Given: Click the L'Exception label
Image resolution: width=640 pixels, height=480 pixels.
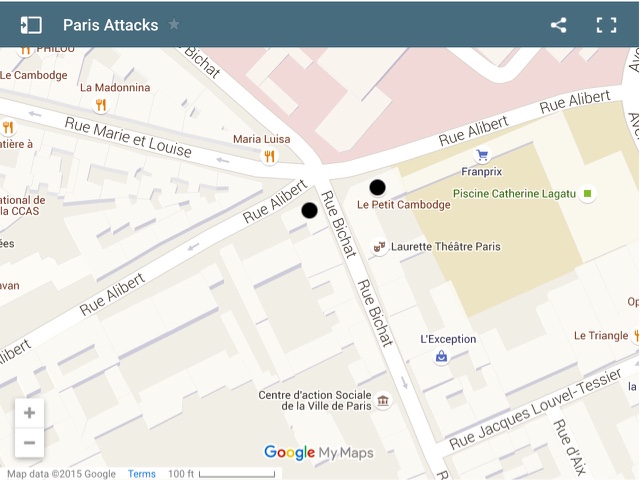Looking at the screenshot, I should [448, 339].
